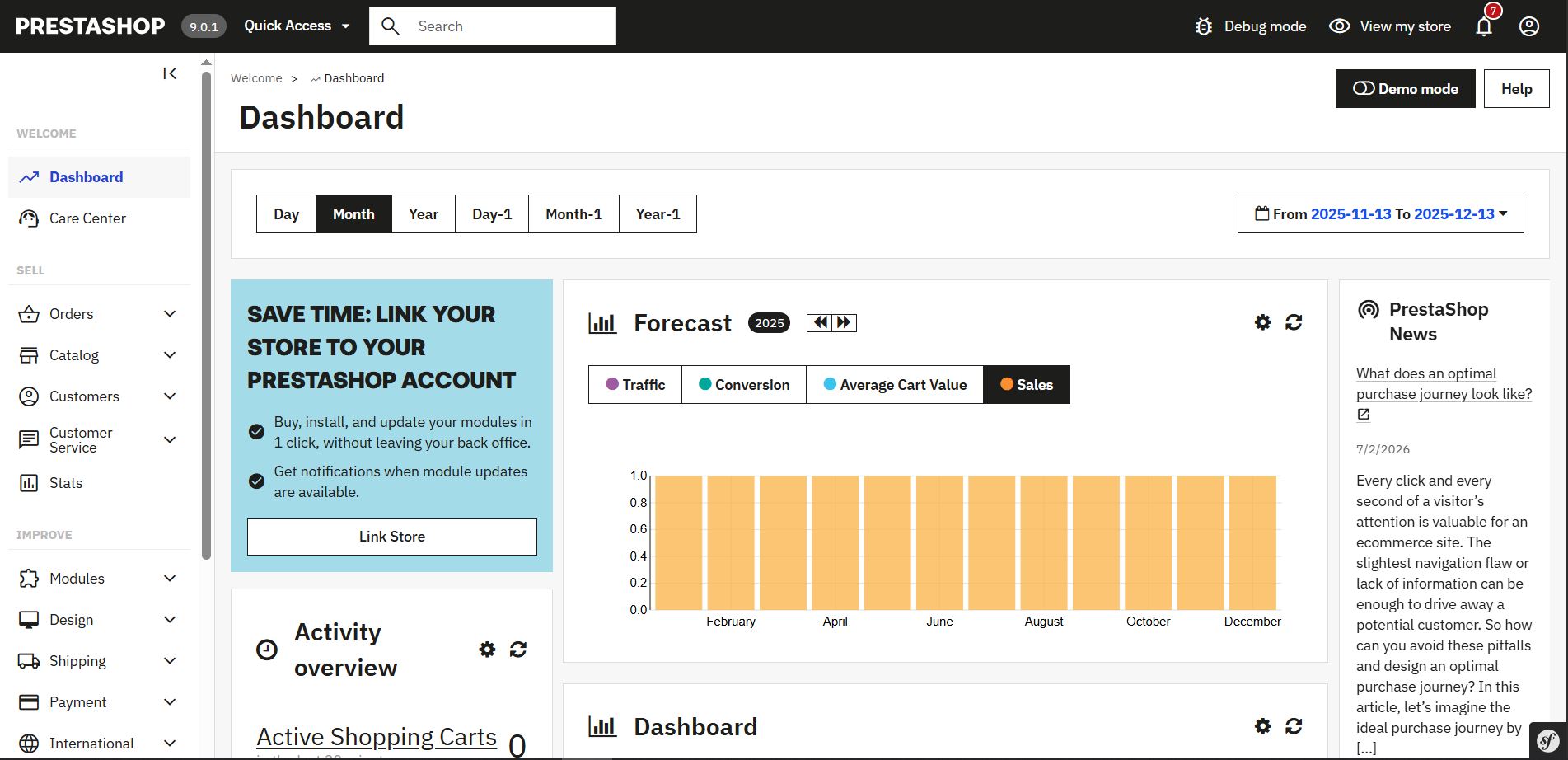The image size is (1568, 760).
Task: Open Care Center in sidebar
Action: 99,218
